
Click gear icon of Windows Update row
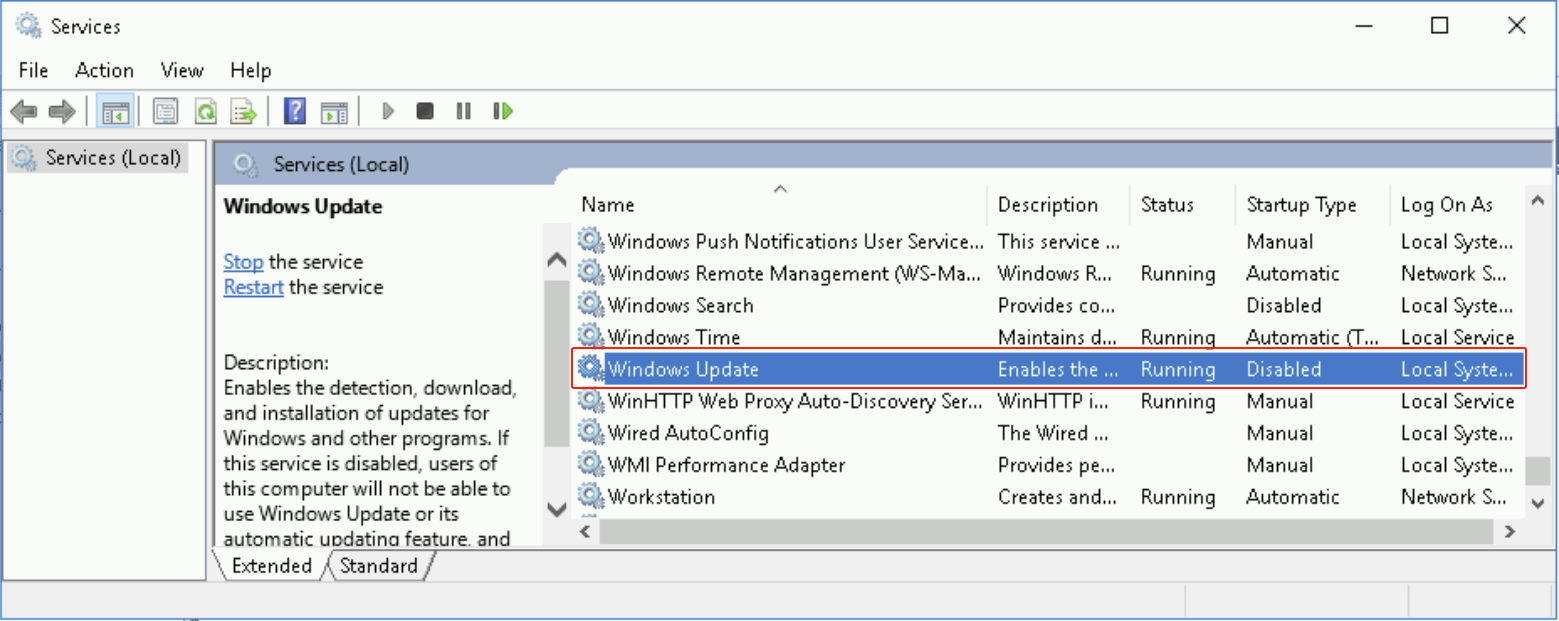591,369
